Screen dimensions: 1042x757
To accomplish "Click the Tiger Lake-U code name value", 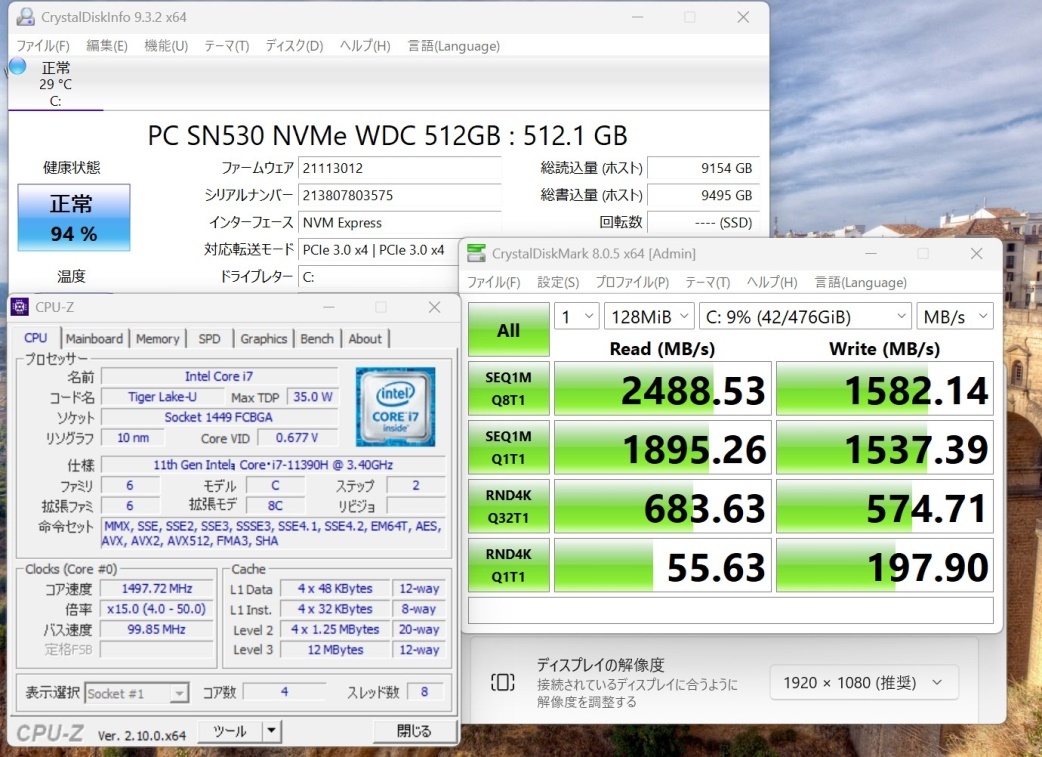I will point(162,397).
